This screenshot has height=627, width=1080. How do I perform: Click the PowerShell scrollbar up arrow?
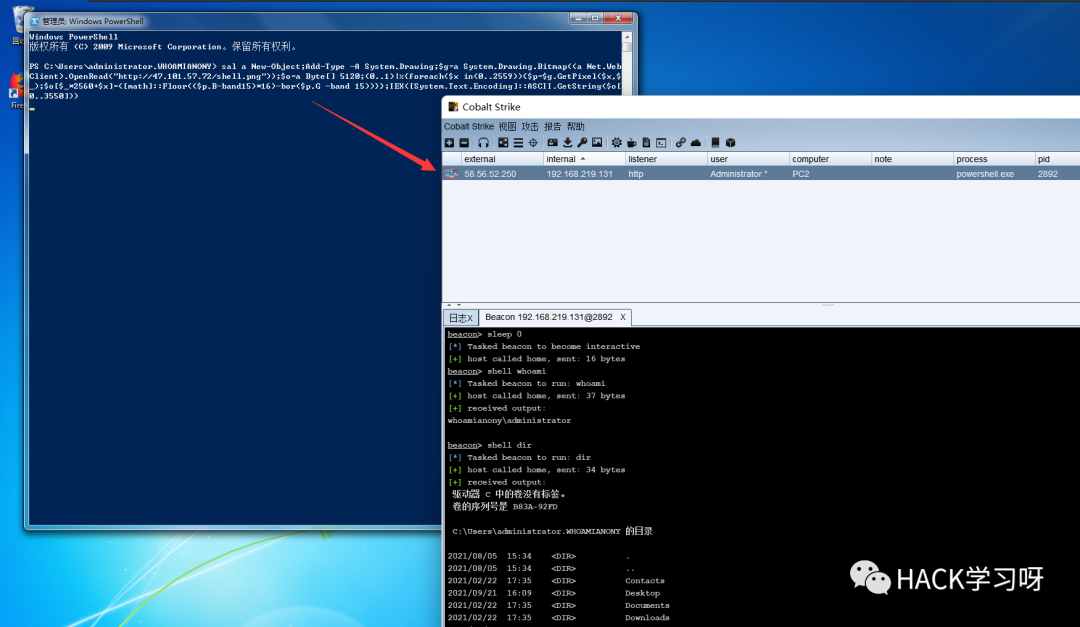point(627,36)
